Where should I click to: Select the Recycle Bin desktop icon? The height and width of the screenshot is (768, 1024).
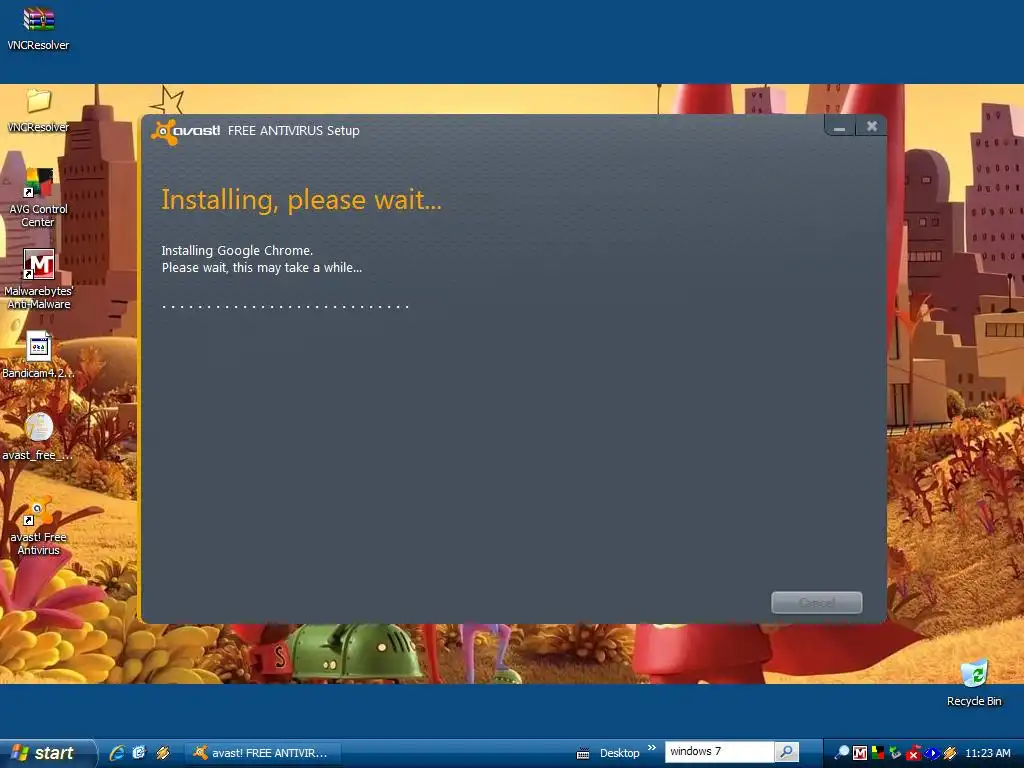(974, 683)
